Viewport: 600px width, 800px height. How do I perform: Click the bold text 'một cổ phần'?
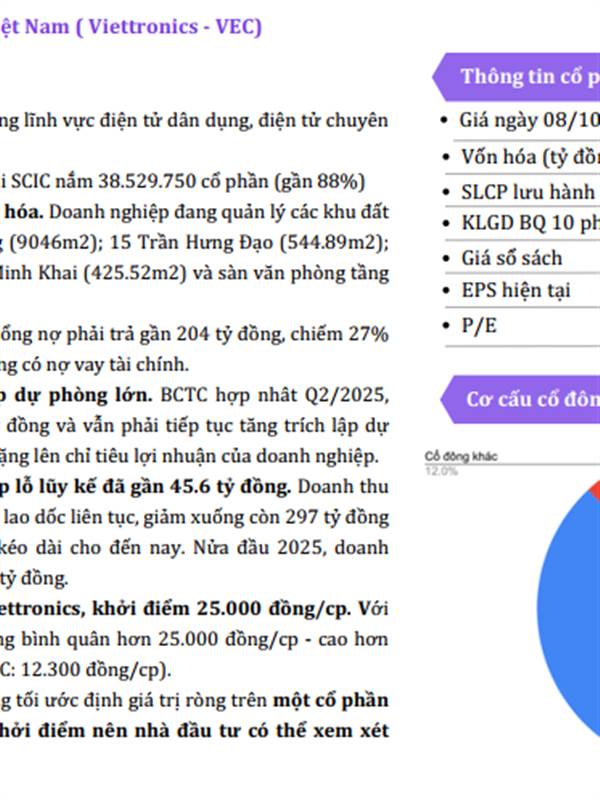pyautogui.click(x=331, y=701)
